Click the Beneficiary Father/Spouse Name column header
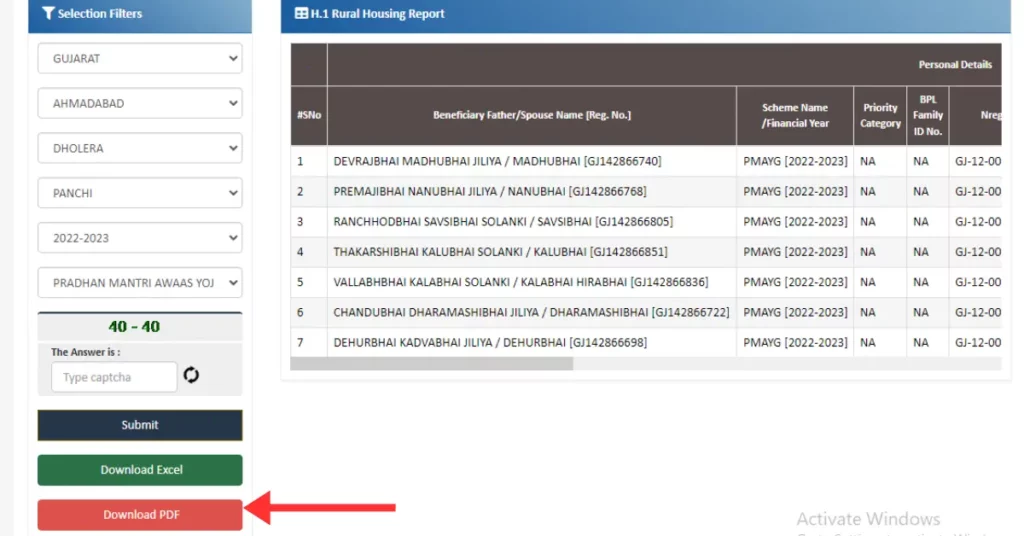Image resolution: width=1024 pixels, height=536 pixels. 531,116
